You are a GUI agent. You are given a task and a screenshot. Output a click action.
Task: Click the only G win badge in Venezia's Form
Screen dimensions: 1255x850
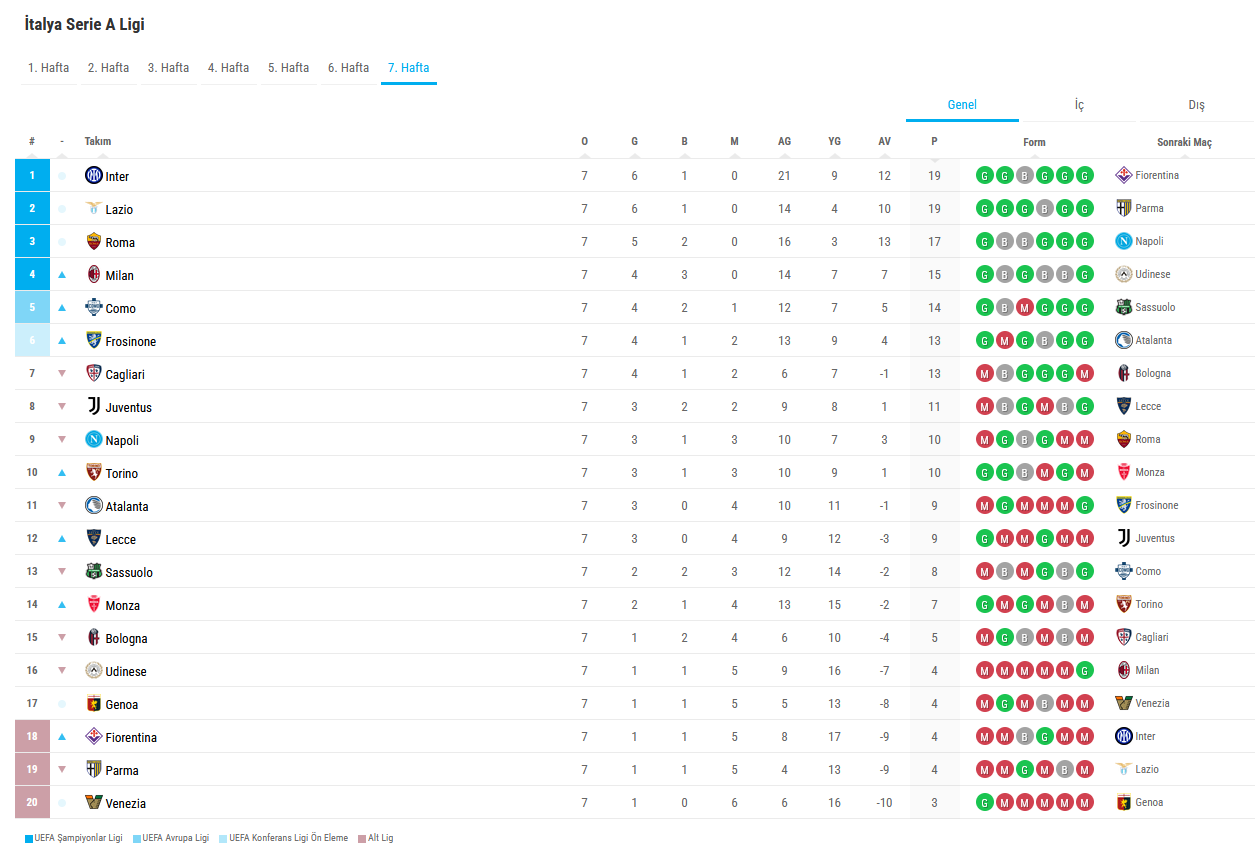coord(985,803)
